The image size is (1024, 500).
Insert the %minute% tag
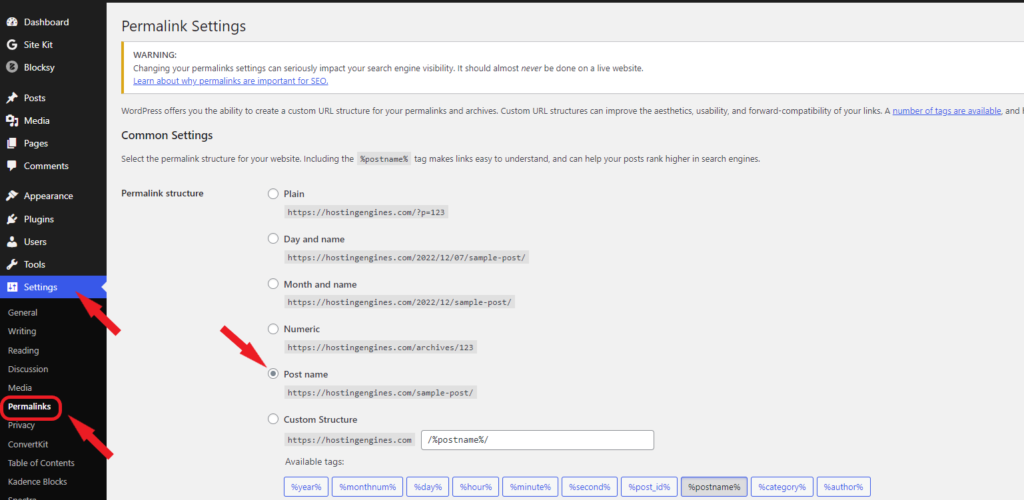[530, 487]
